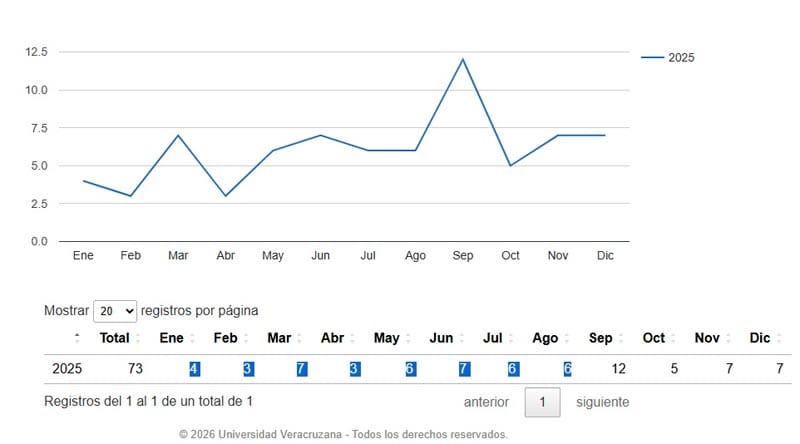The image size is (800, 444).
Task: Click the 2025 row label in table
Action: pos(67,368)
